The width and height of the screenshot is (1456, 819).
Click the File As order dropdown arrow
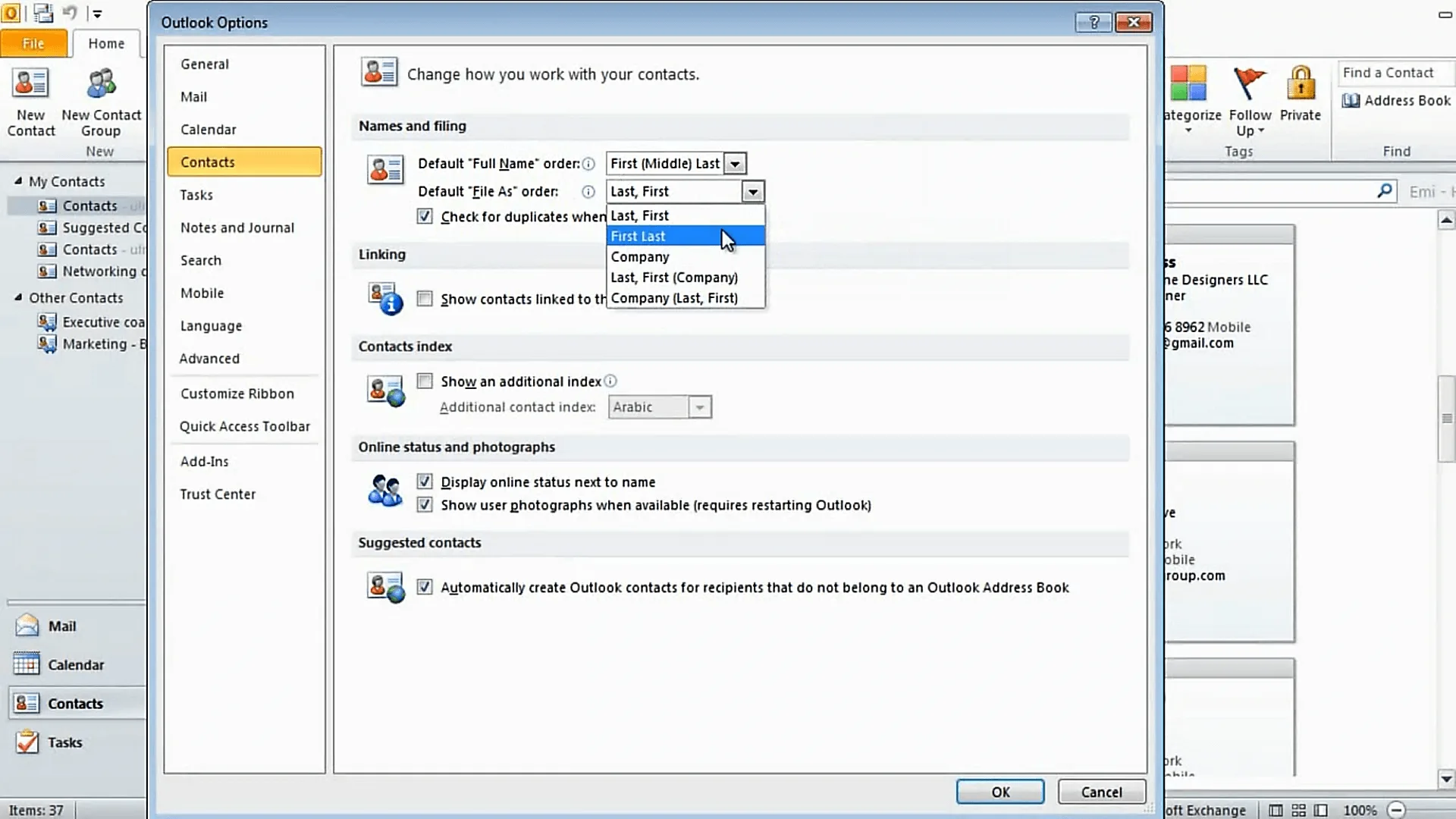(x=752, y=192)
